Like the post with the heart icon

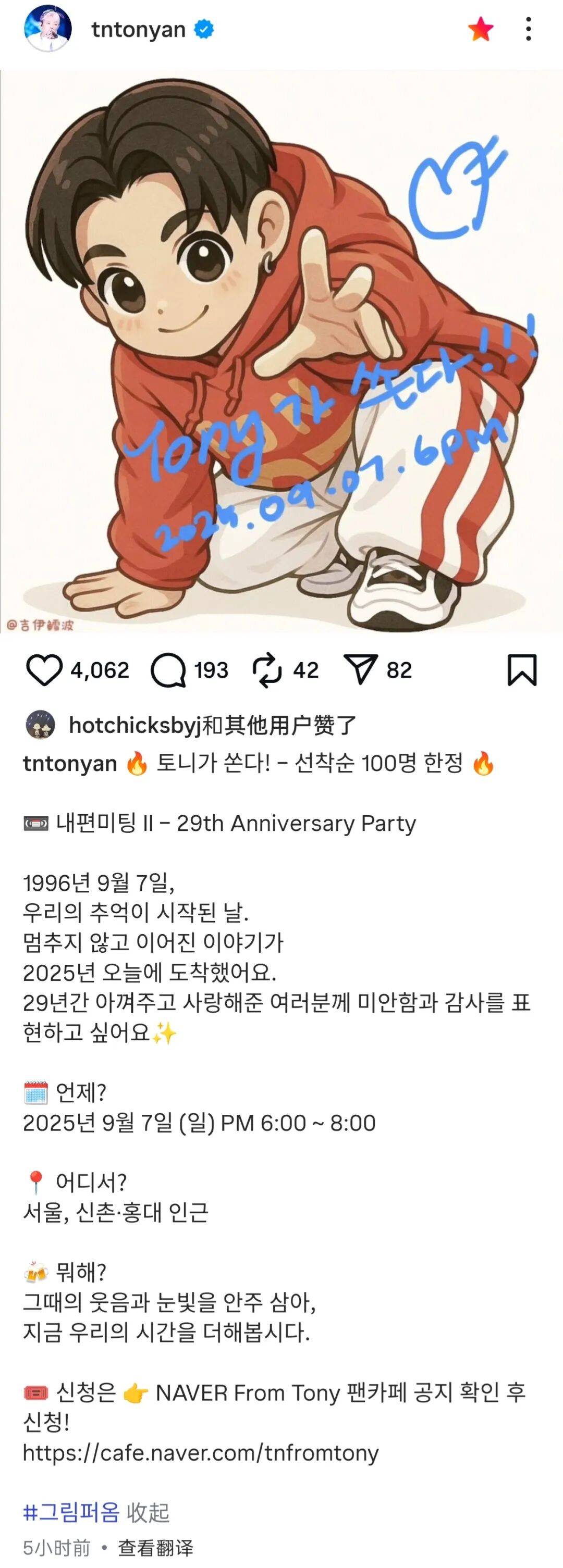click(44, 670)
